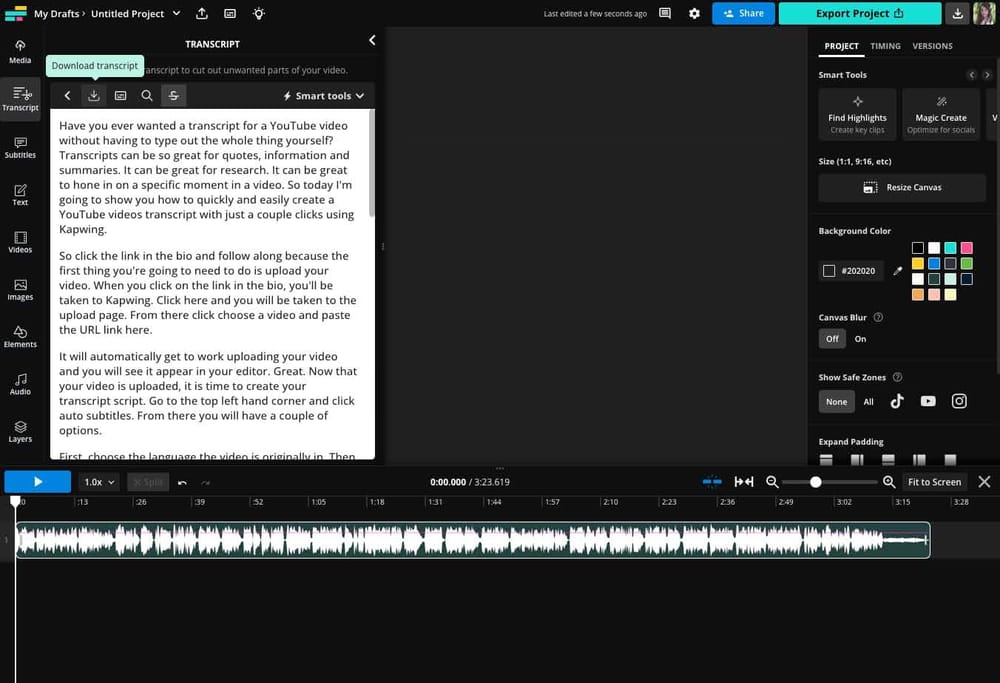Viewport: 1000px width, 683px height.
Task: Click the download transcript icon
Action: click(93, 95)
